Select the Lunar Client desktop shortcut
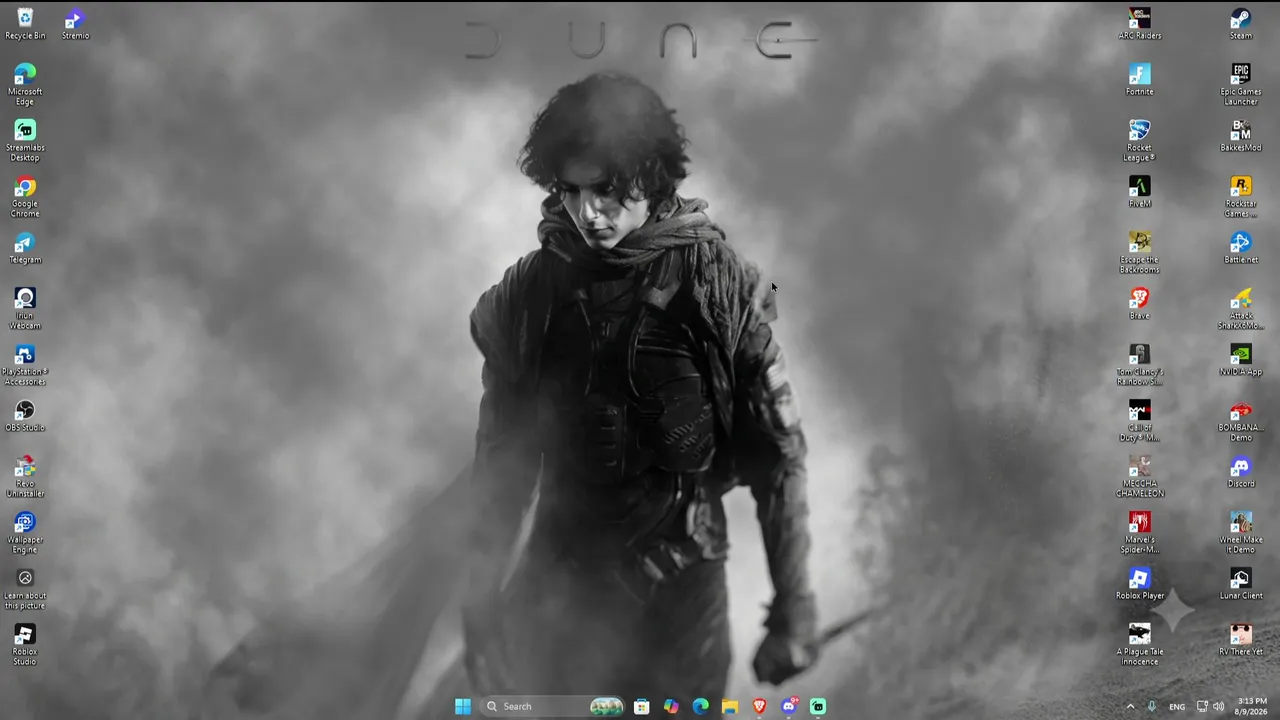 coord(1241,584)
